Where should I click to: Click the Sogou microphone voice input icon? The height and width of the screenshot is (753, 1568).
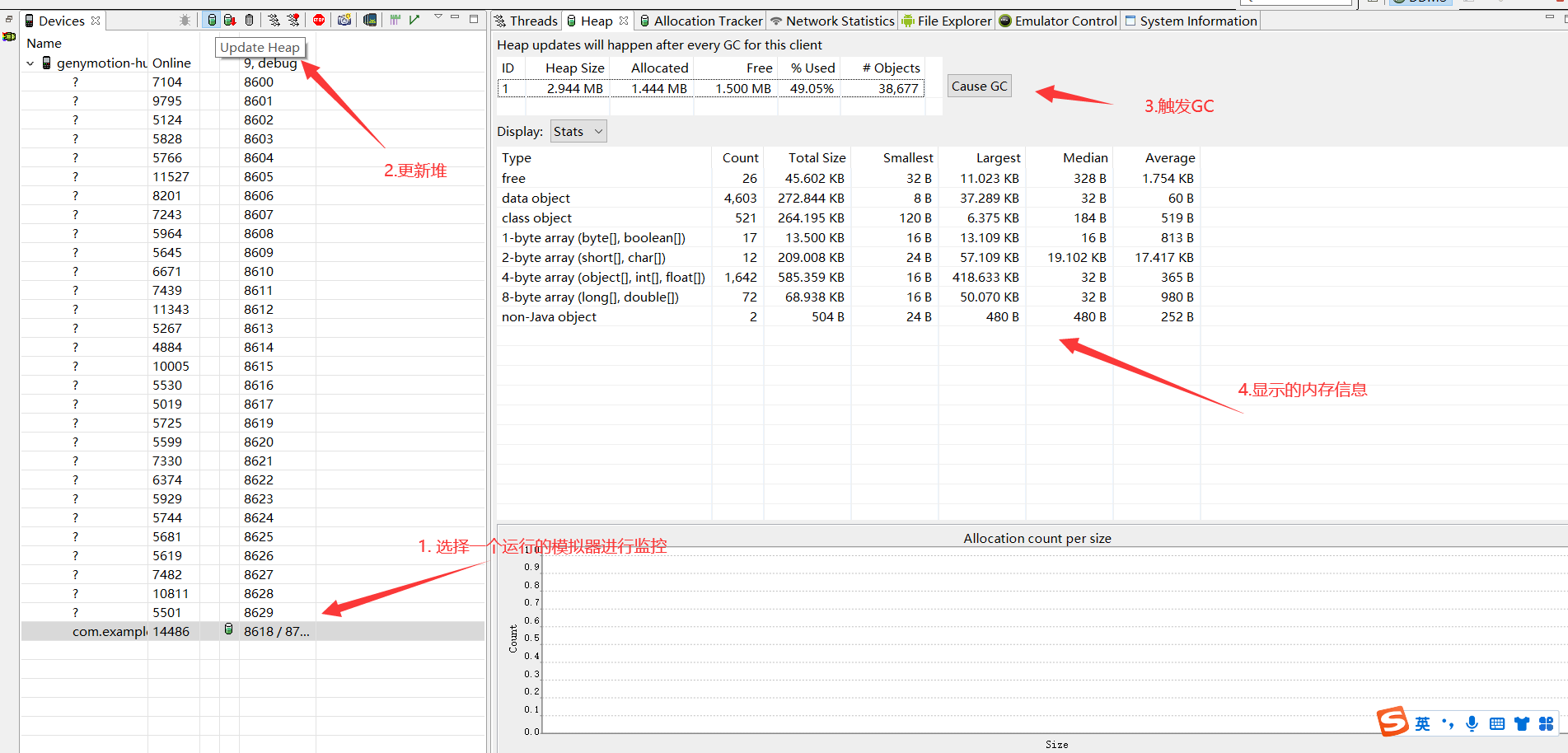pyautogui.click(x=1472, y=723)
